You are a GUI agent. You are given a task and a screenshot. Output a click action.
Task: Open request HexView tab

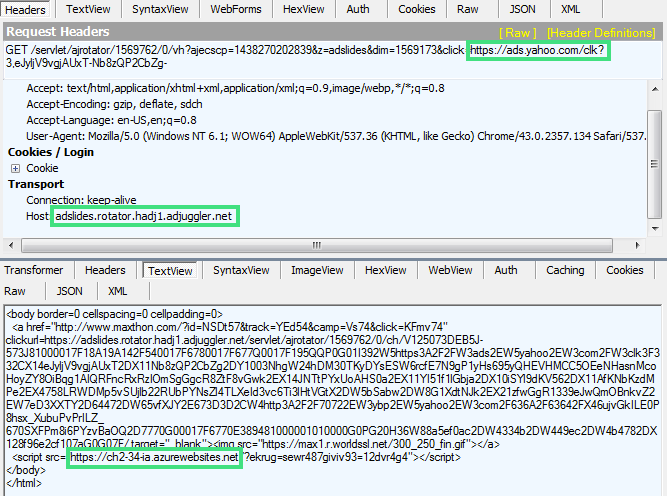coord(303,9)
